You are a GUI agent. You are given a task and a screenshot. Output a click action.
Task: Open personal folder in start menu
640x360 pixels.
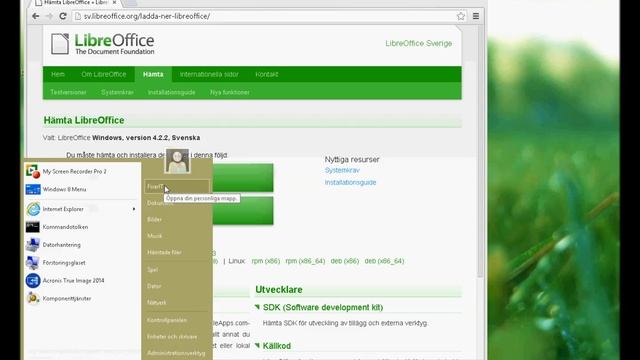(177, 187)
